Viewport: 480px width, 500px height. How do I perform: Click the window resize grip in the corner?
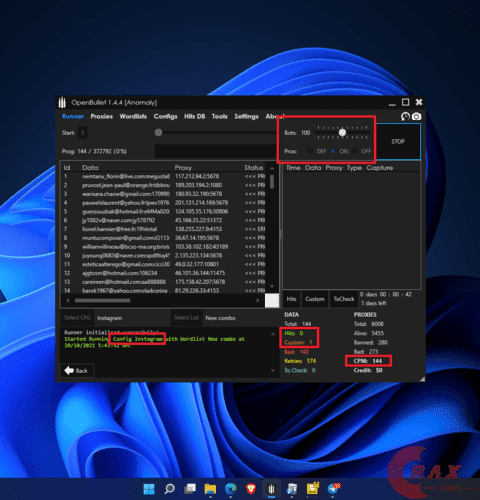click(x=422, y=379)
